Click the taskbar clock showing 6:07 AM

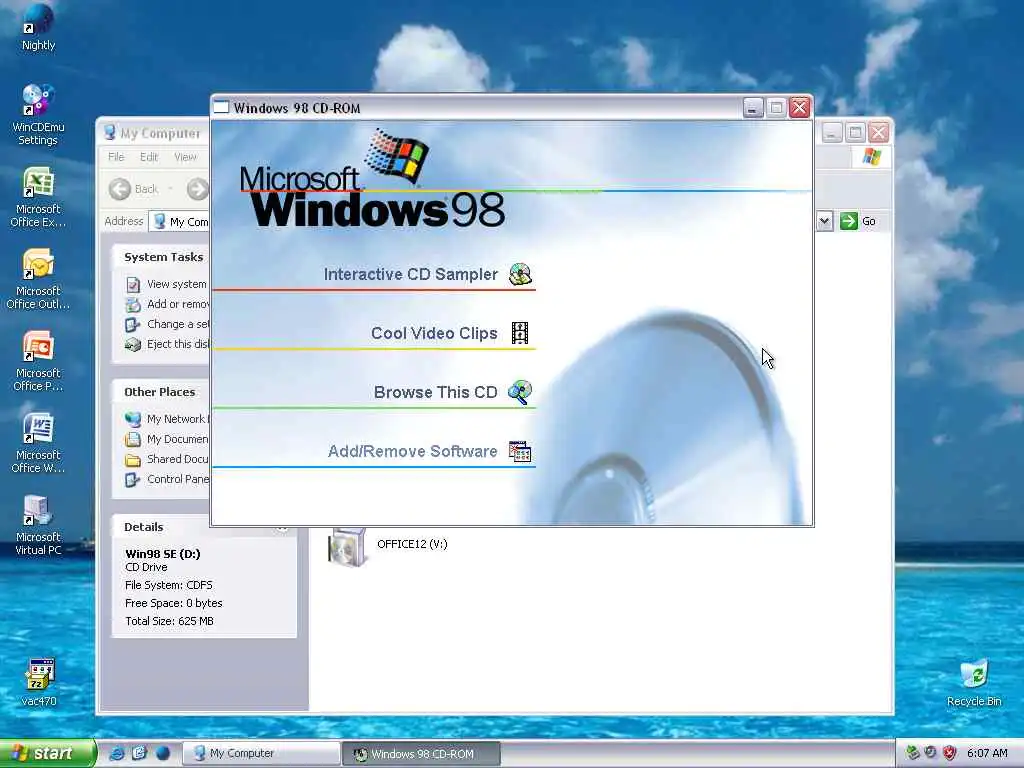(987, 753)
